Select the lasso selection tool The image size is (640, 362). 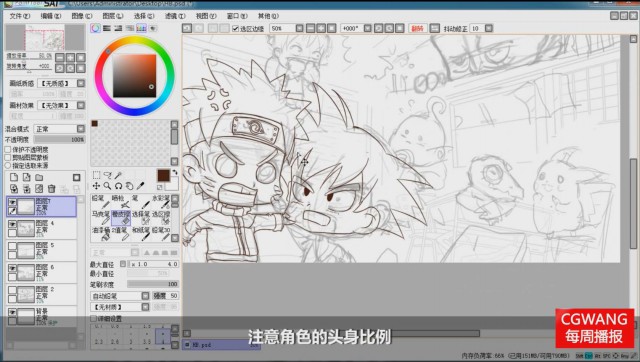[107, 175]
